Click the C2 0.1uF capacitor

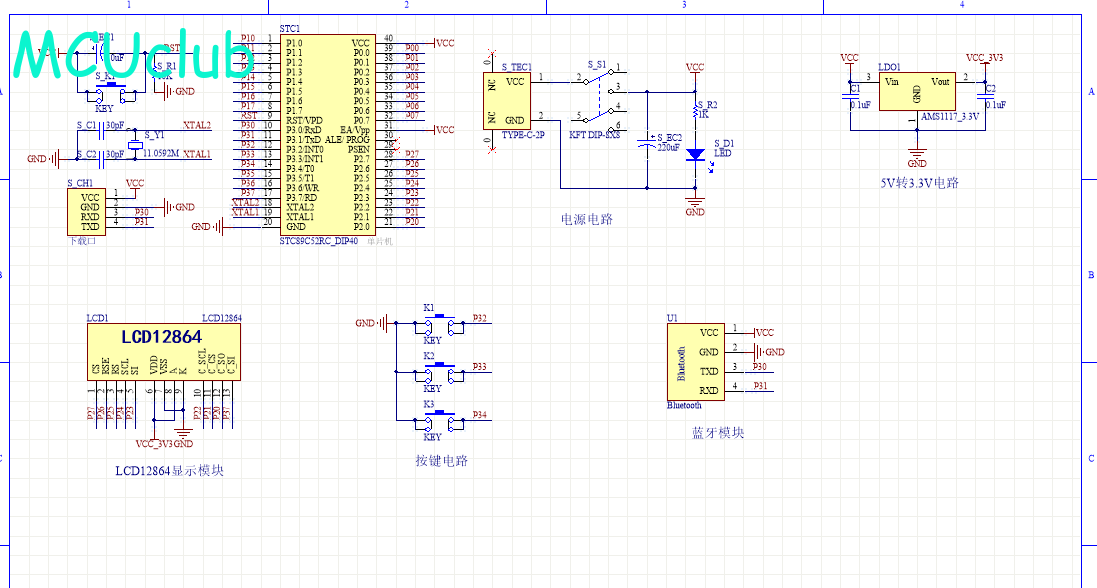(985, 97)
